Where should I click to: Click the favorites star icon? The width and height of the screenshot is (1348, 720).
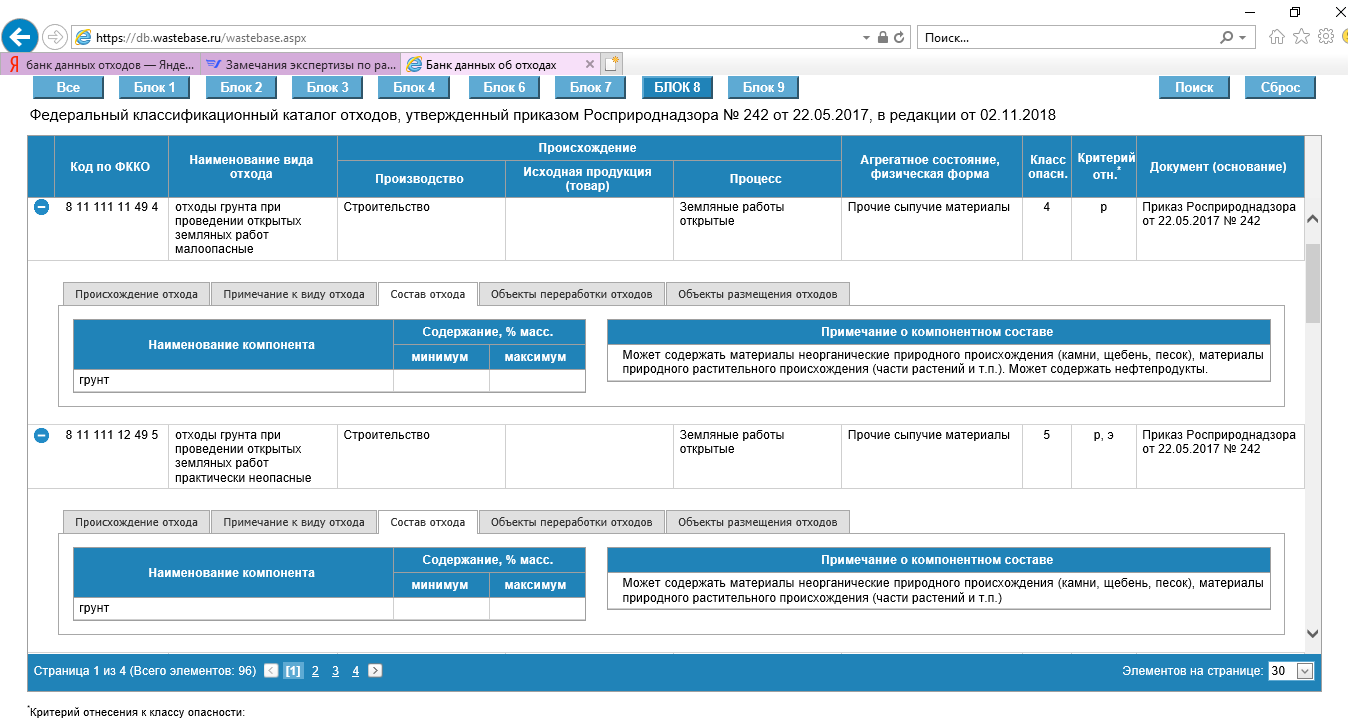click(x=1301, y=37)
